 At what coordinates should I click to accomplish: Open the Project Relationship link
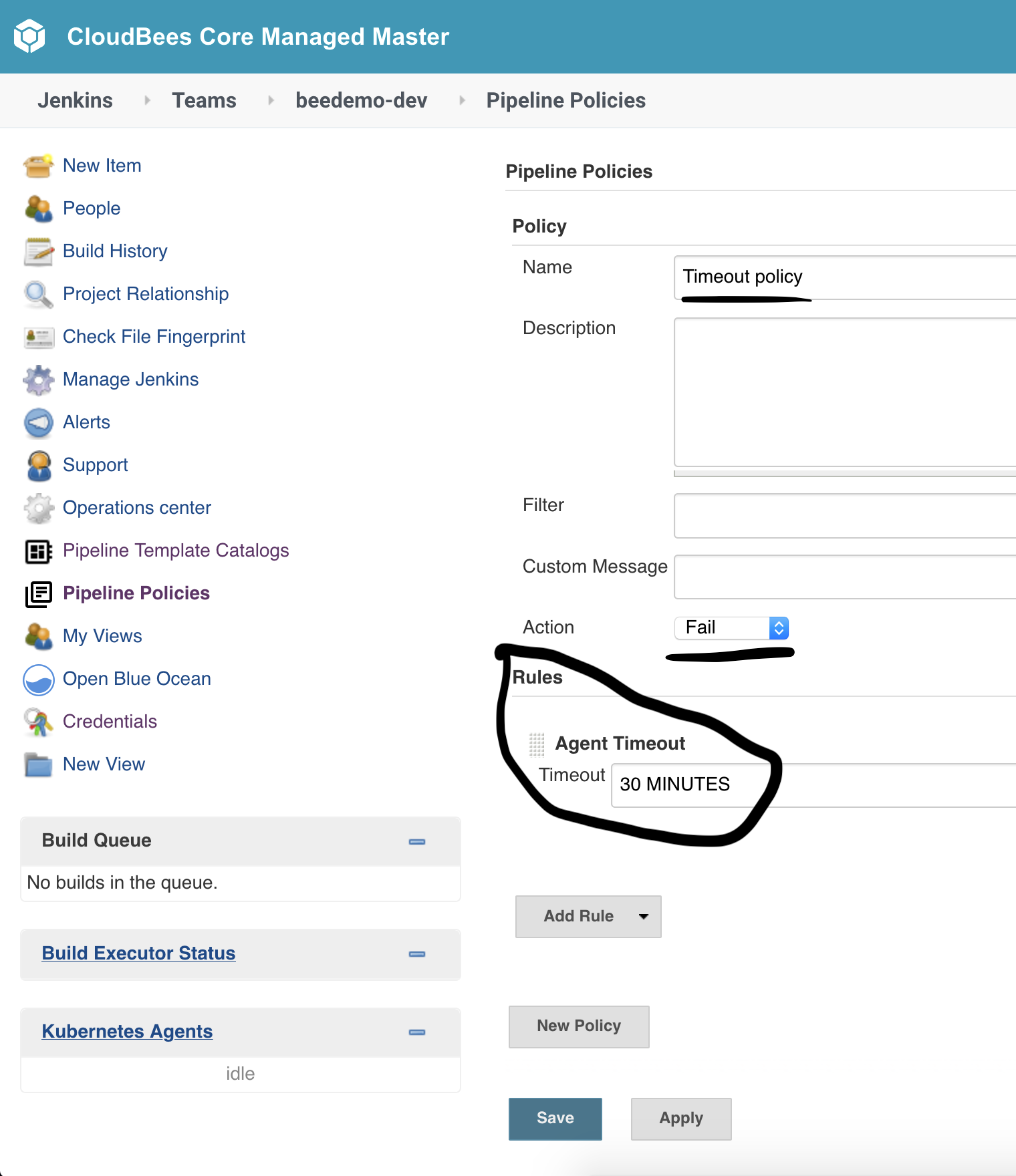[146, 294]
